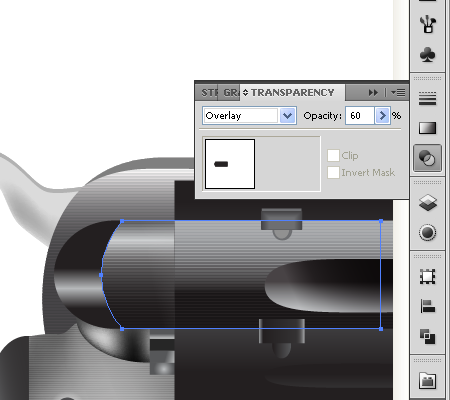
Task: Open the Layers panel icon in dock
Action: click(x=427, y=202)
